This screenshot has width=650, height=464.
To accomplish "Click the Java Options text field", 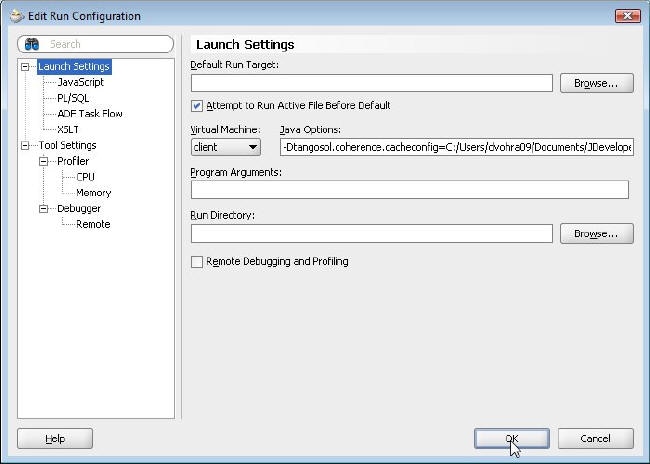I will tap(456, 147).
